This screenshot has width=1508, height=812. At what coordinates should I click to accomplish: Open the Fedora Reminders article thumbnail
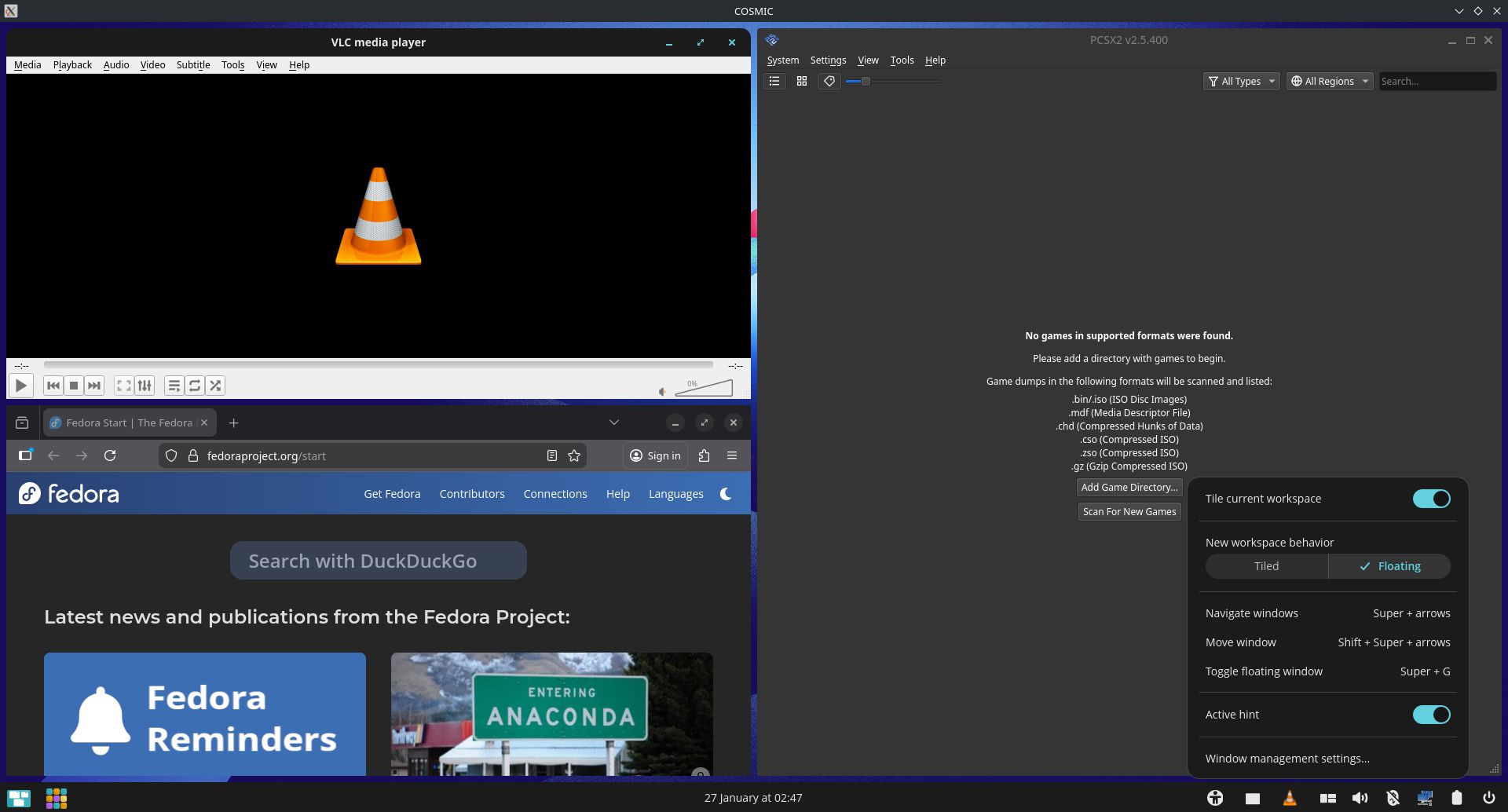point(205,714)
